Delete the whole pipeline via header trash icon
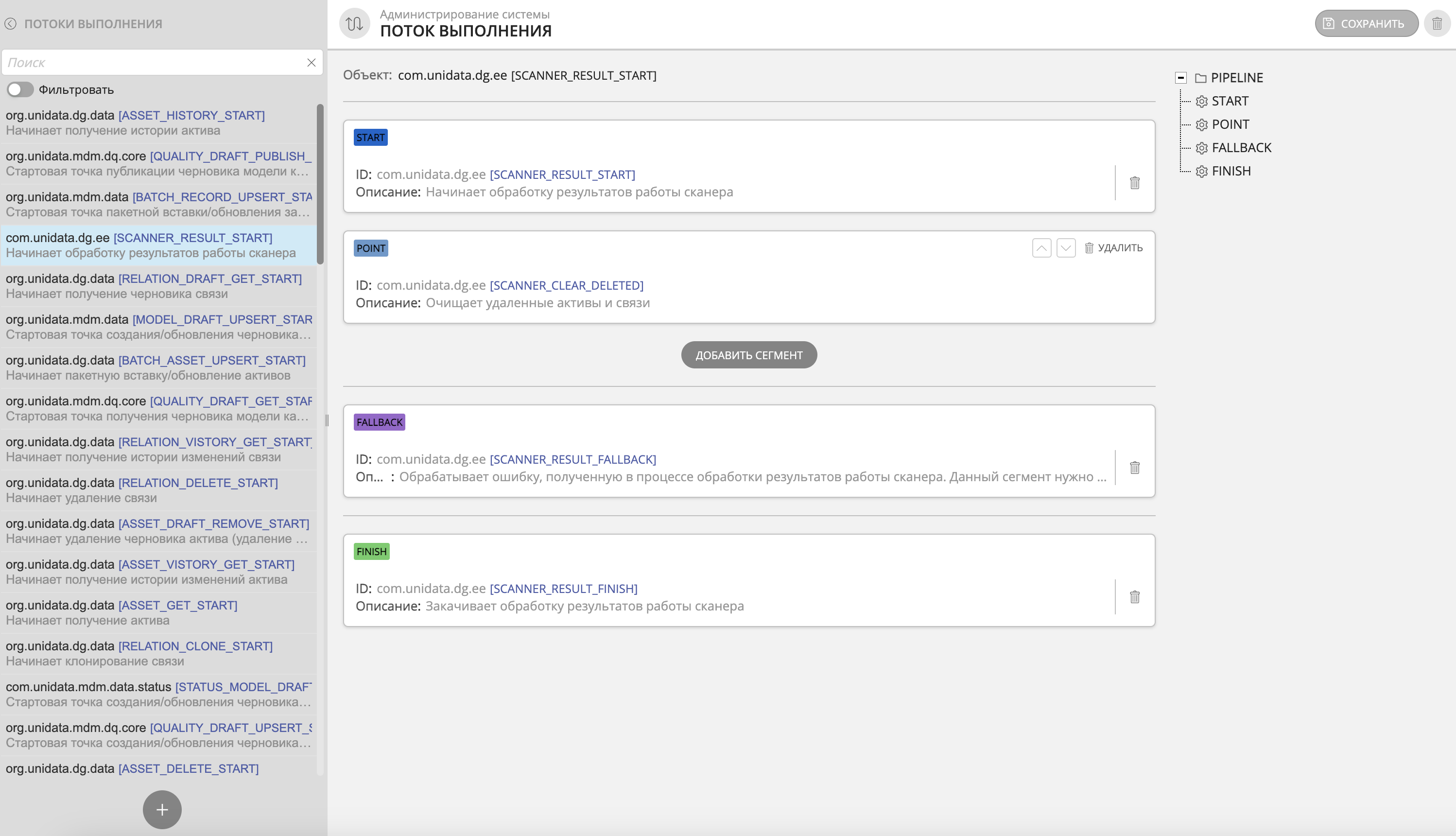Viewport: 1456px width, 836px height. [1437, 23]
